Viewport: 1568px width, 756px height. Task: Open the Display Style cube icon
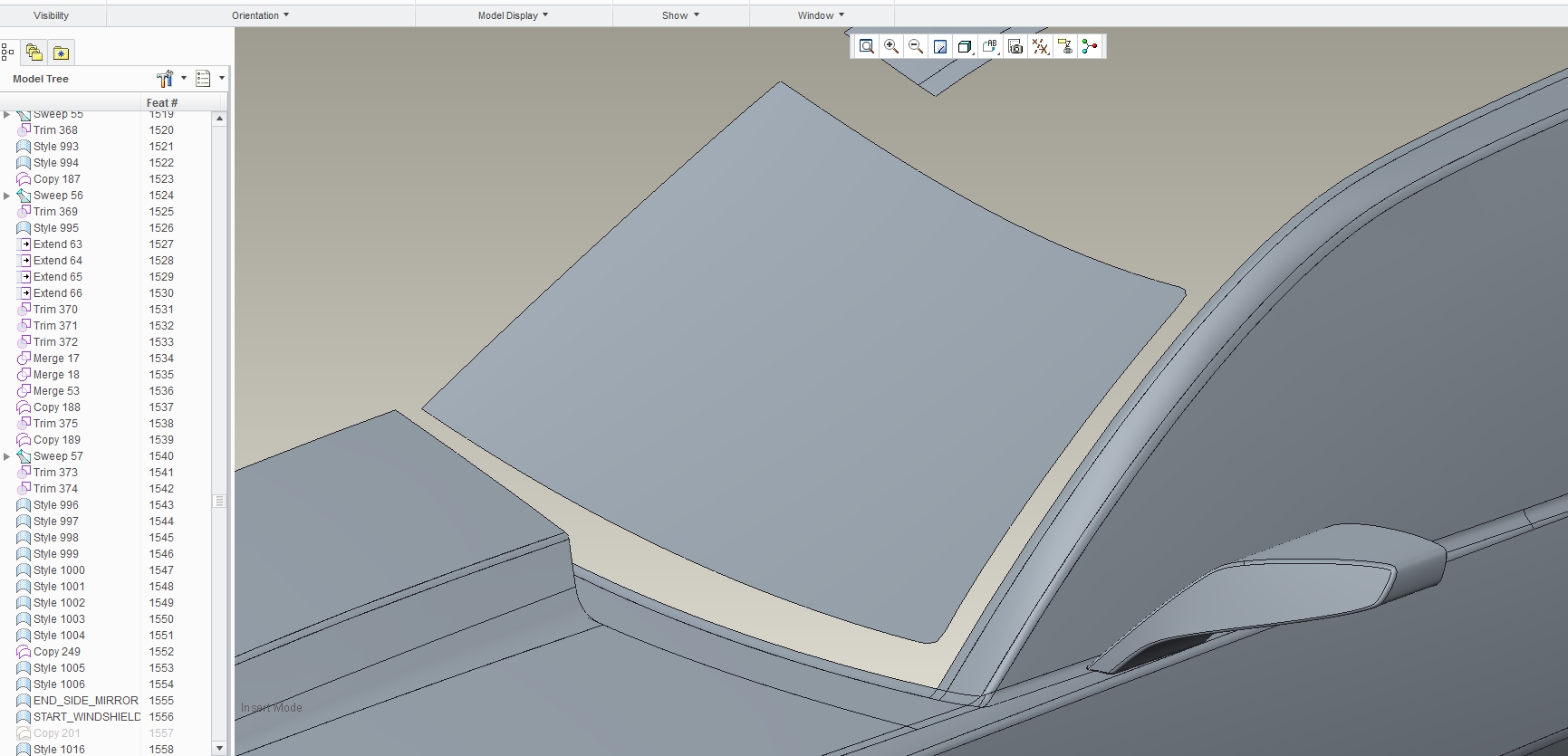click(x=965, y=46)
